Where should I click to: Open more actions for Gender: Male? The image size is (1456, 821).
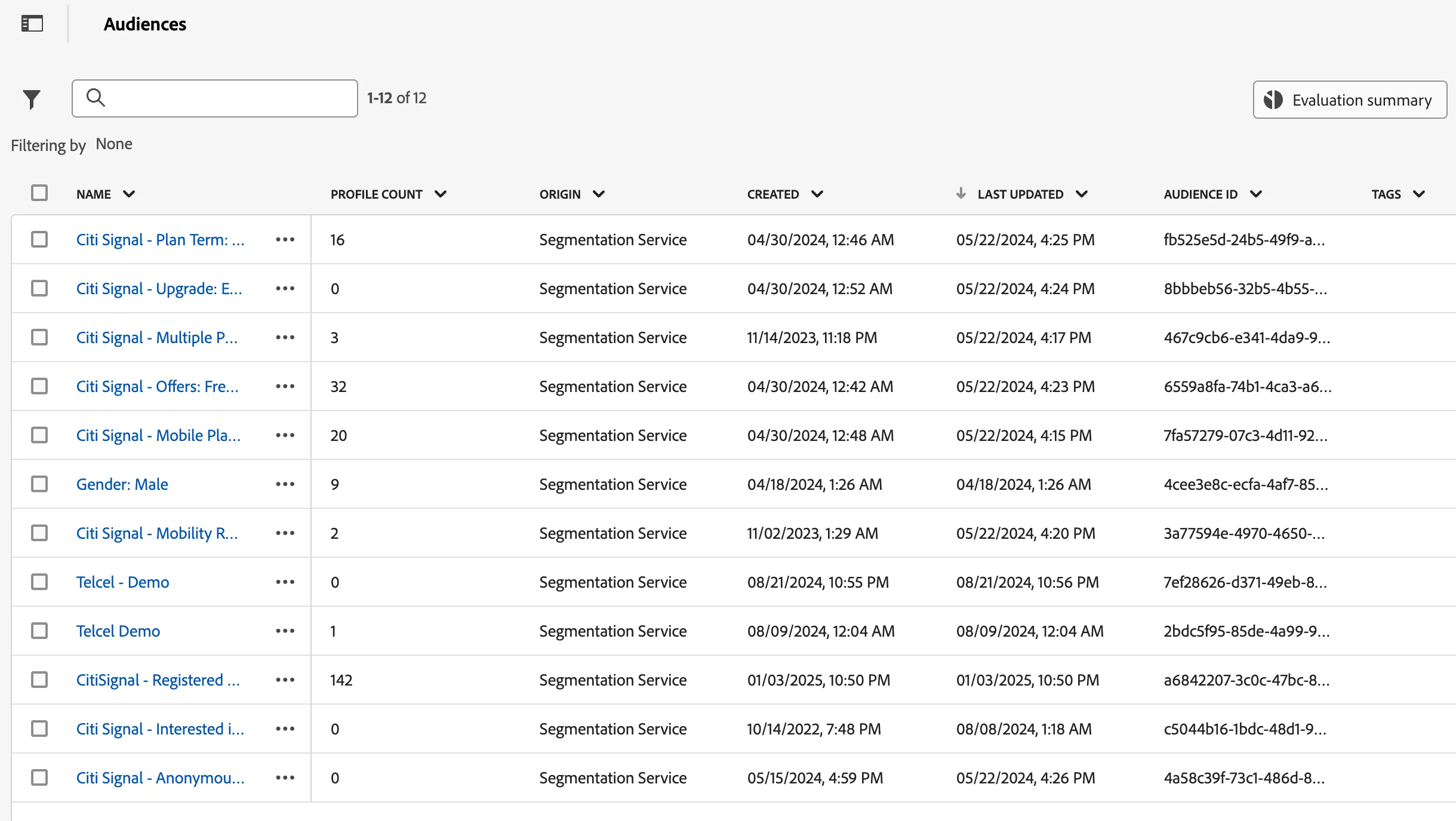[x=285, y=484]
